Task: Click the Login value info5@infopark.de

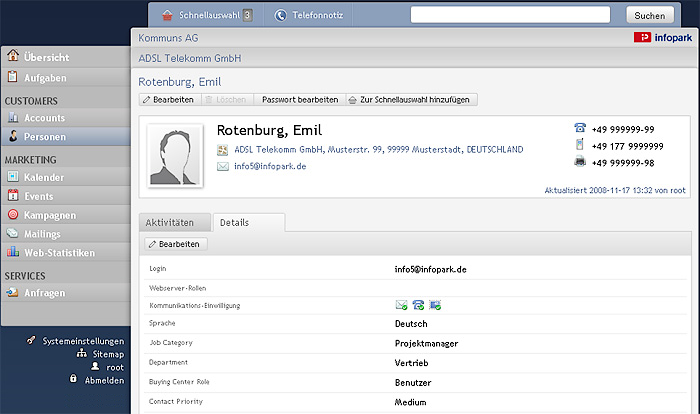Action: 430,269
